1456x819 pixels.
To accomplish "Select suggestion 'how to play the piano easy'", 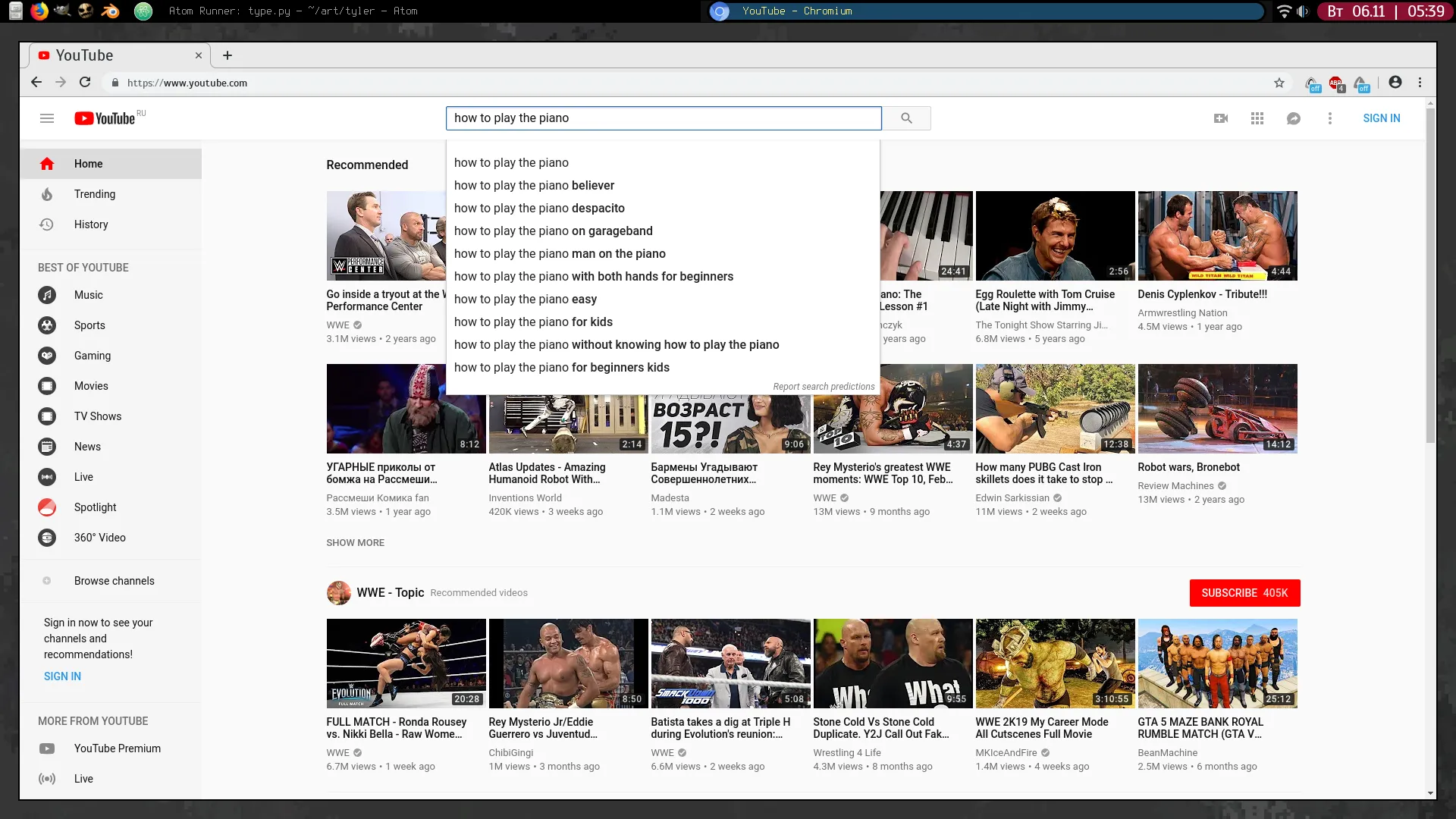I will pyautogui.click(x=525, y=300).
